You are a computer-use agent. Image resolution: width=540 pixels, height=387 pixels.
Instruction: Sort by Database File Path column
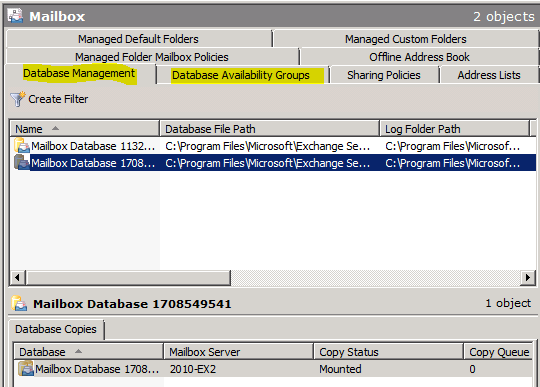(269, 129)
